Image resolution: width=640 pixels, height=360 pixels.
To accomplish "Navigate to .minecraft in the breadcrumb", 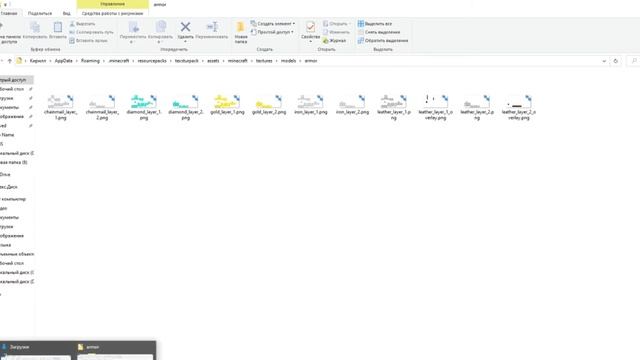I will tap(119, 61).
